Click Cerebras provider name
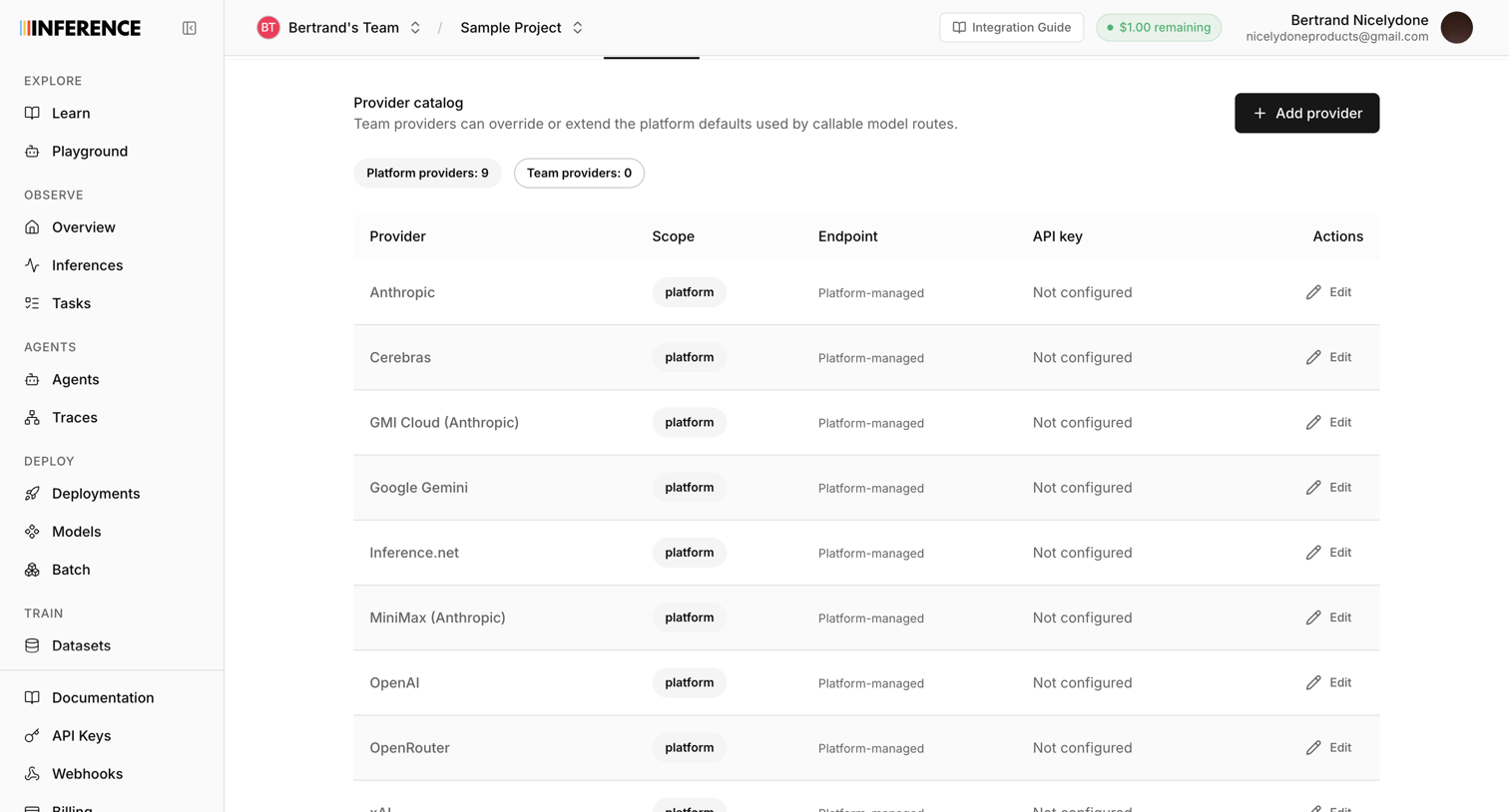 [400, 357]
